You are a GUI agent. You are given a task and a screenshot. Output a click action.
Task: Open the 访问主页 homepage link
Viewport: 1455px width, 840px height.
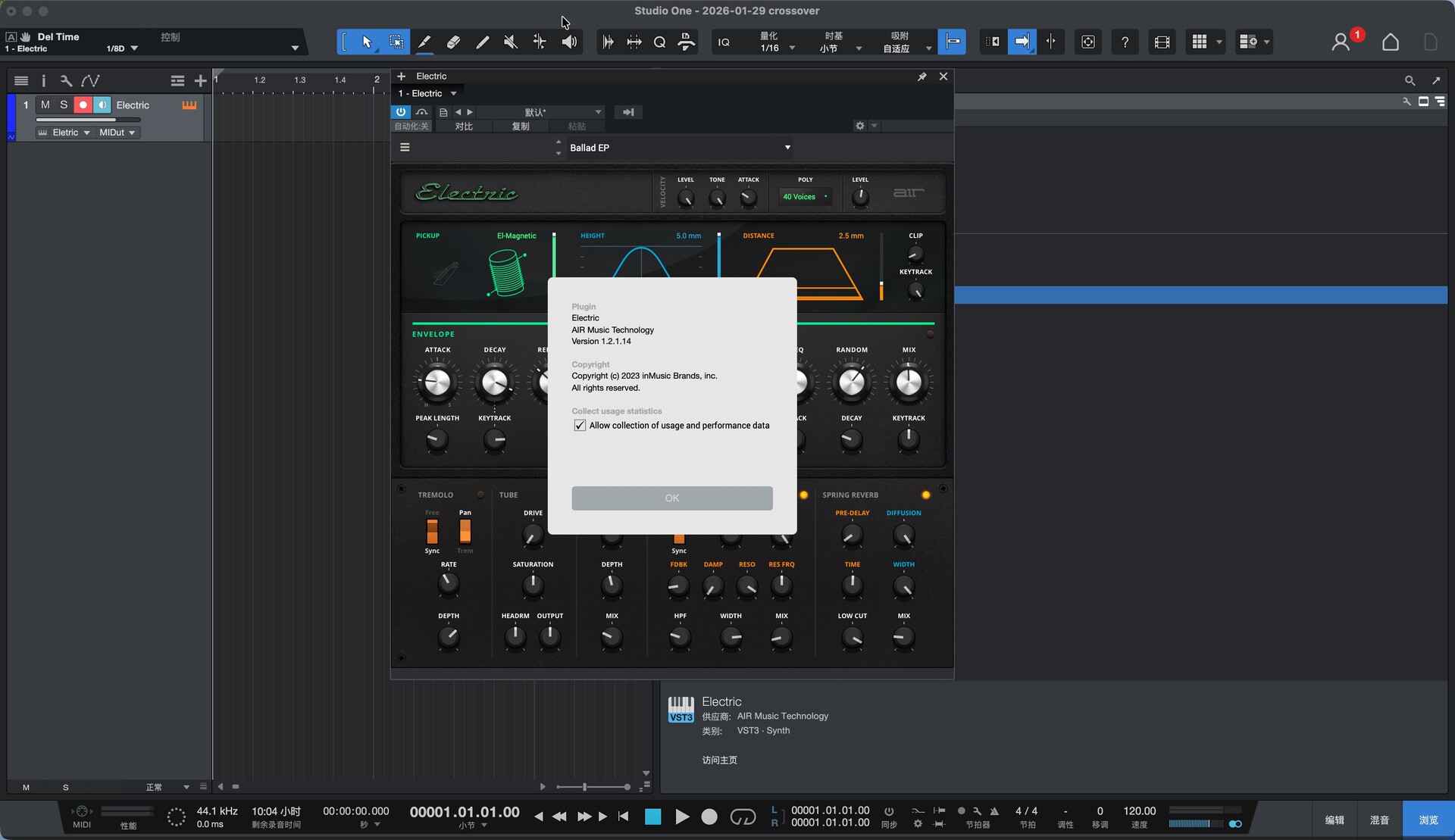click(x=719, y=760)
